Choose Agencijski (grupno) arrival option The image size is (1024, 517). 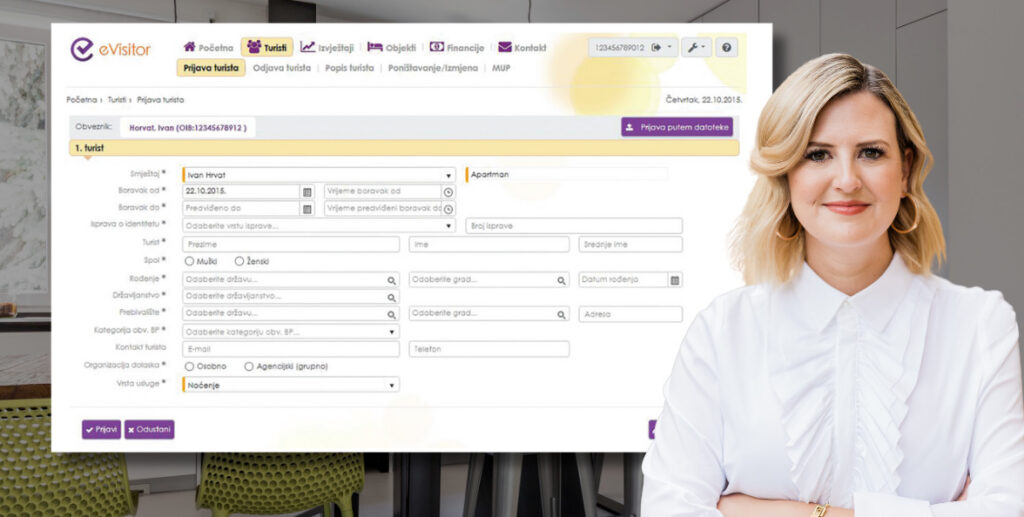tap(249, 366)
